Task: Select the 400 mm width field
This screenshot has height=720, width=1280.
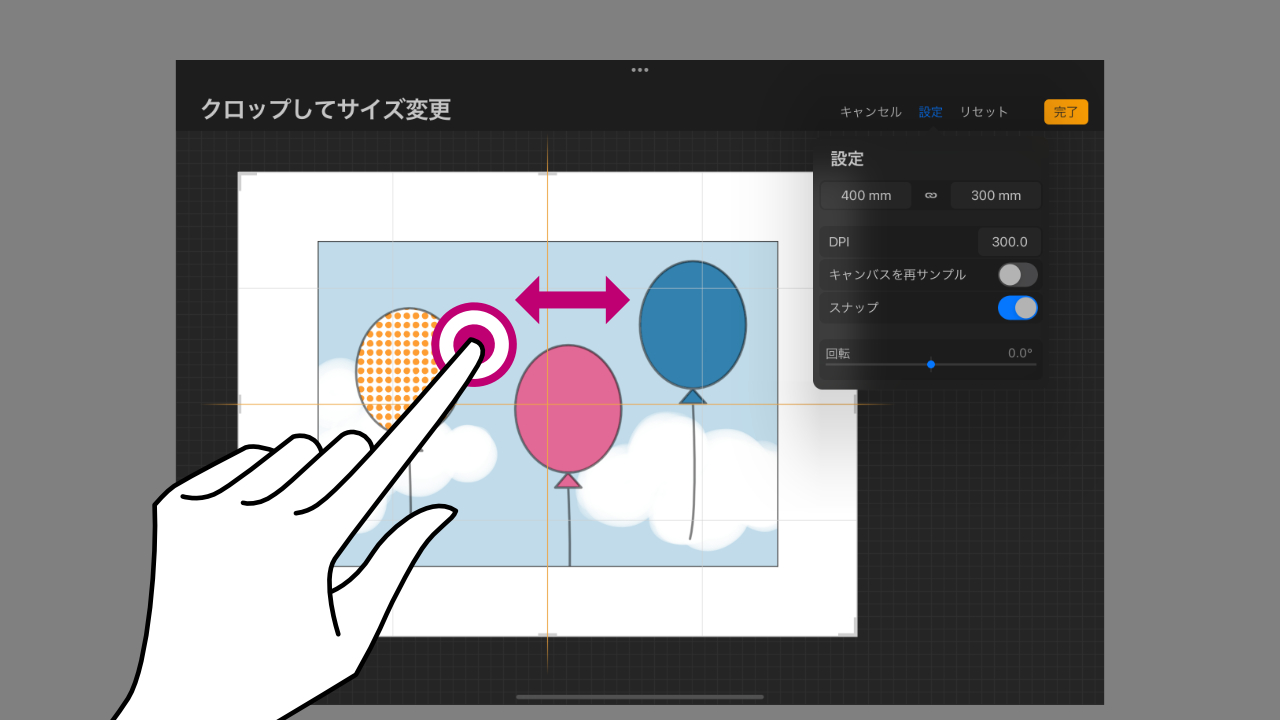Action: pos(866,195)
